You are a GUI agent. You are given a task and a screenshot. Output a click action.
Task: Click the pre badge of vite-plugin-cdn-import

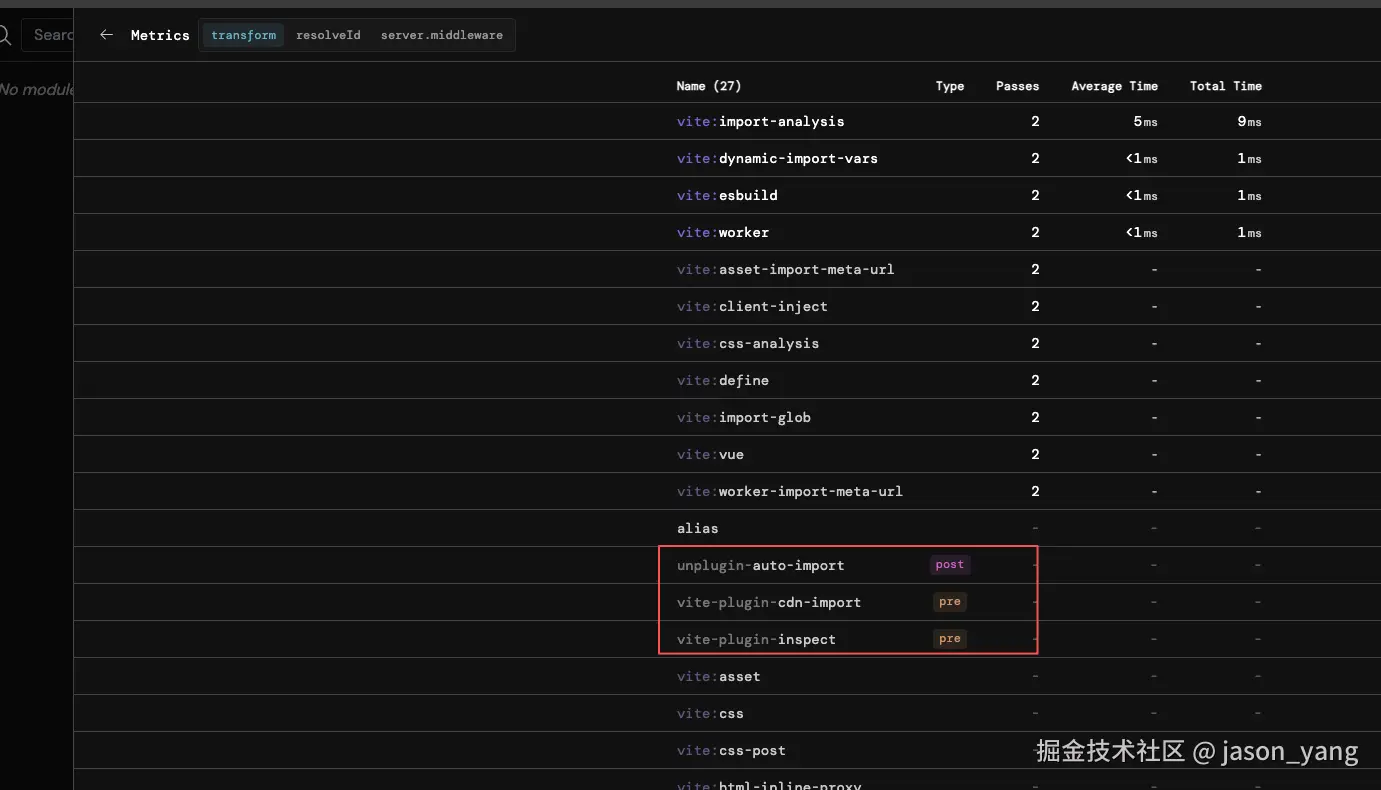coord(950,602)
